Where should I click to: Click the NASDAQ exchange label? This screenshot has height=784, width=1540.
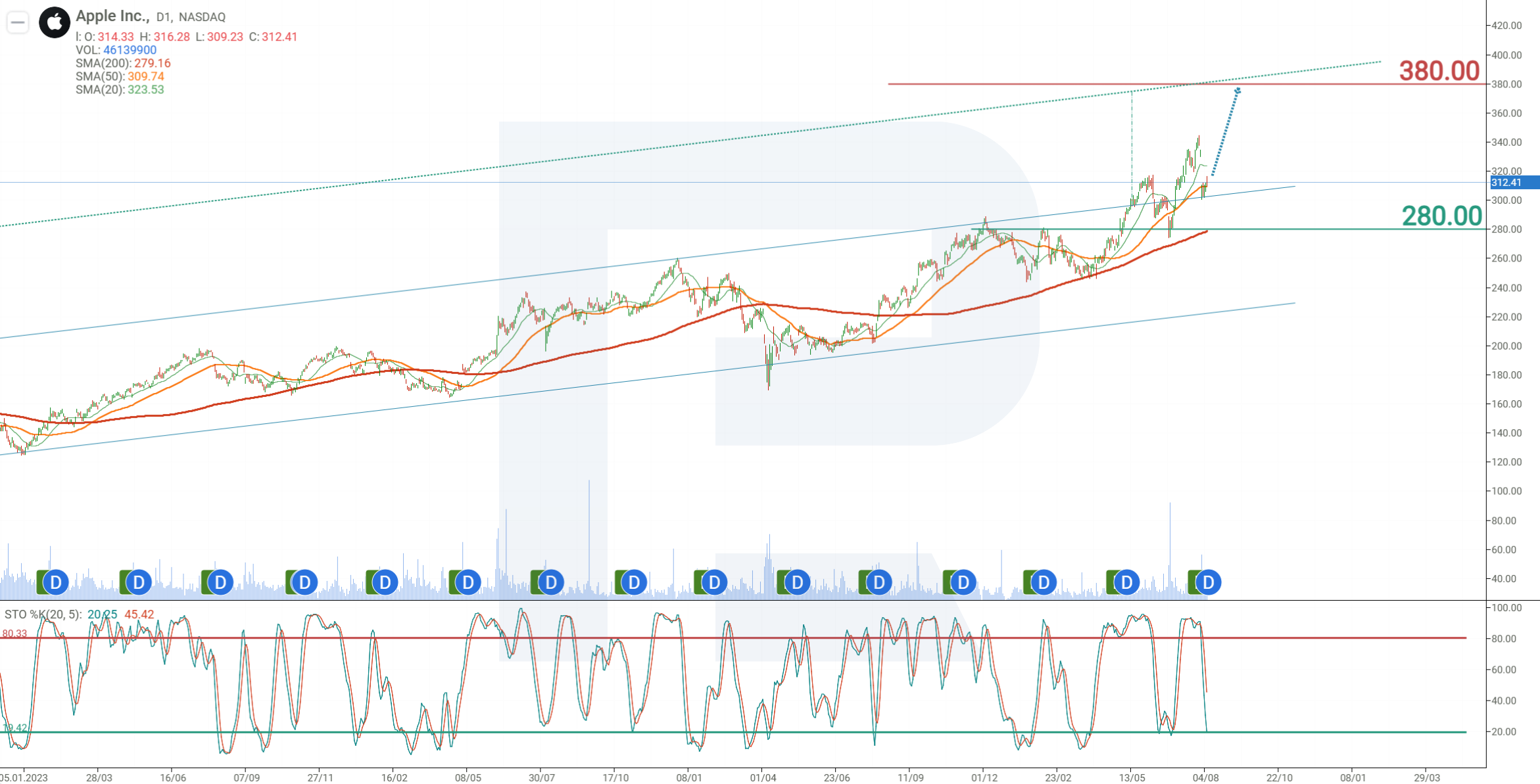(202, 17)
